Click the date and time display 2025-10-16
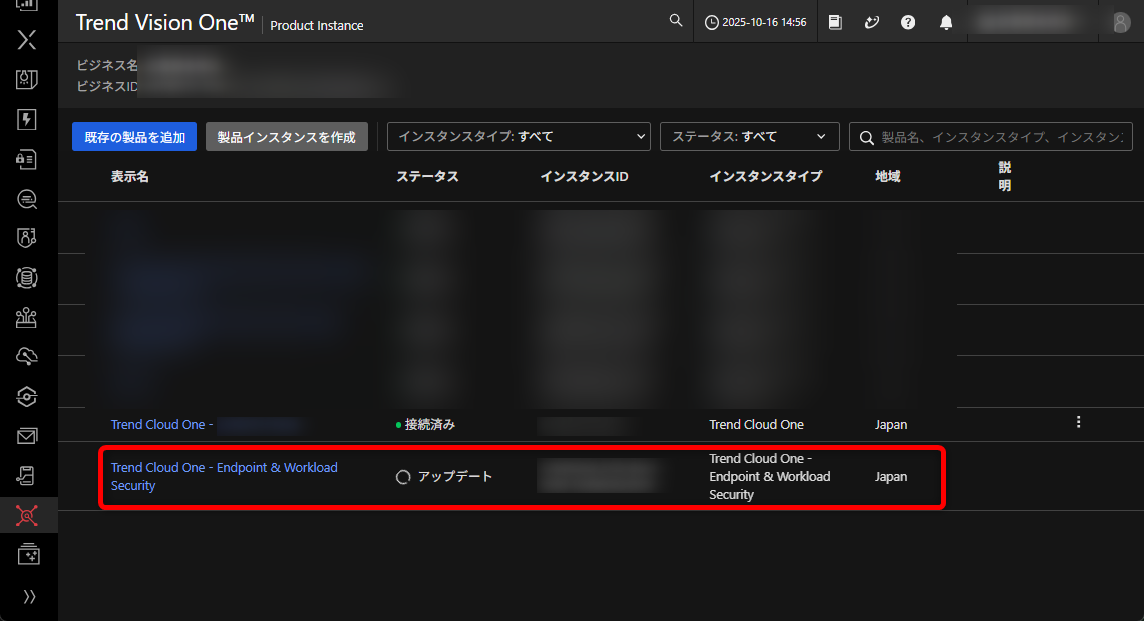The image size is (1144, 621). [x=756, y=22]
